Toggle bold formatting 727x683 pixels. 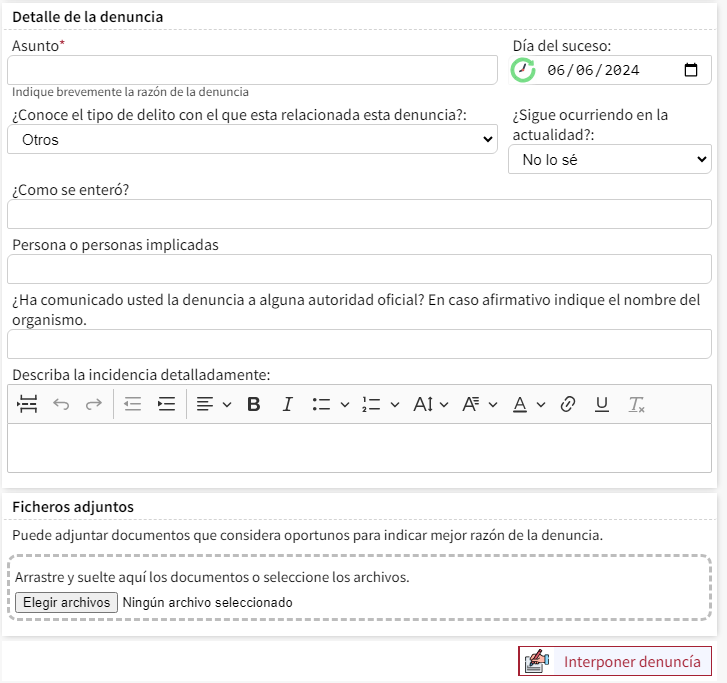click(253, 404)
